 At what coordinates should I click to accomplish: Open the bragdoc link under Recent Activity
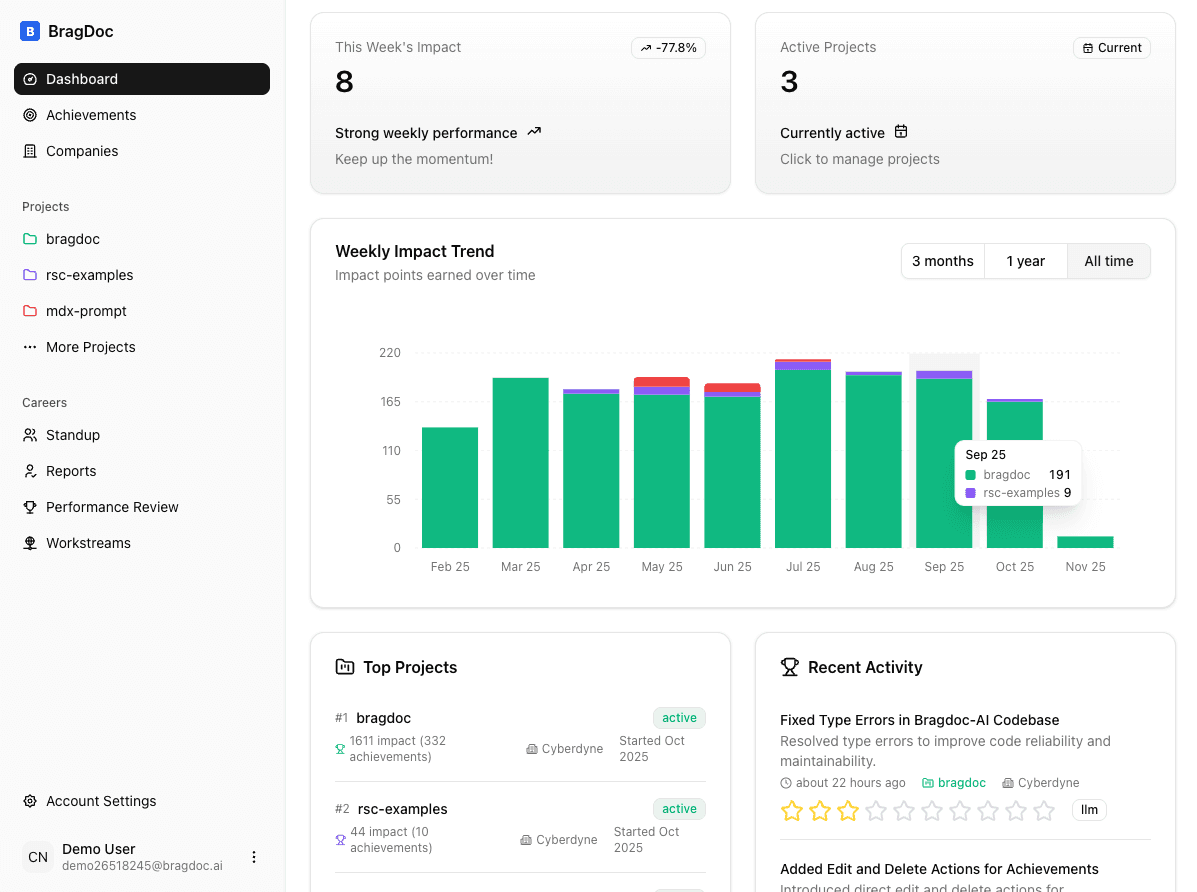click(961, 782)
